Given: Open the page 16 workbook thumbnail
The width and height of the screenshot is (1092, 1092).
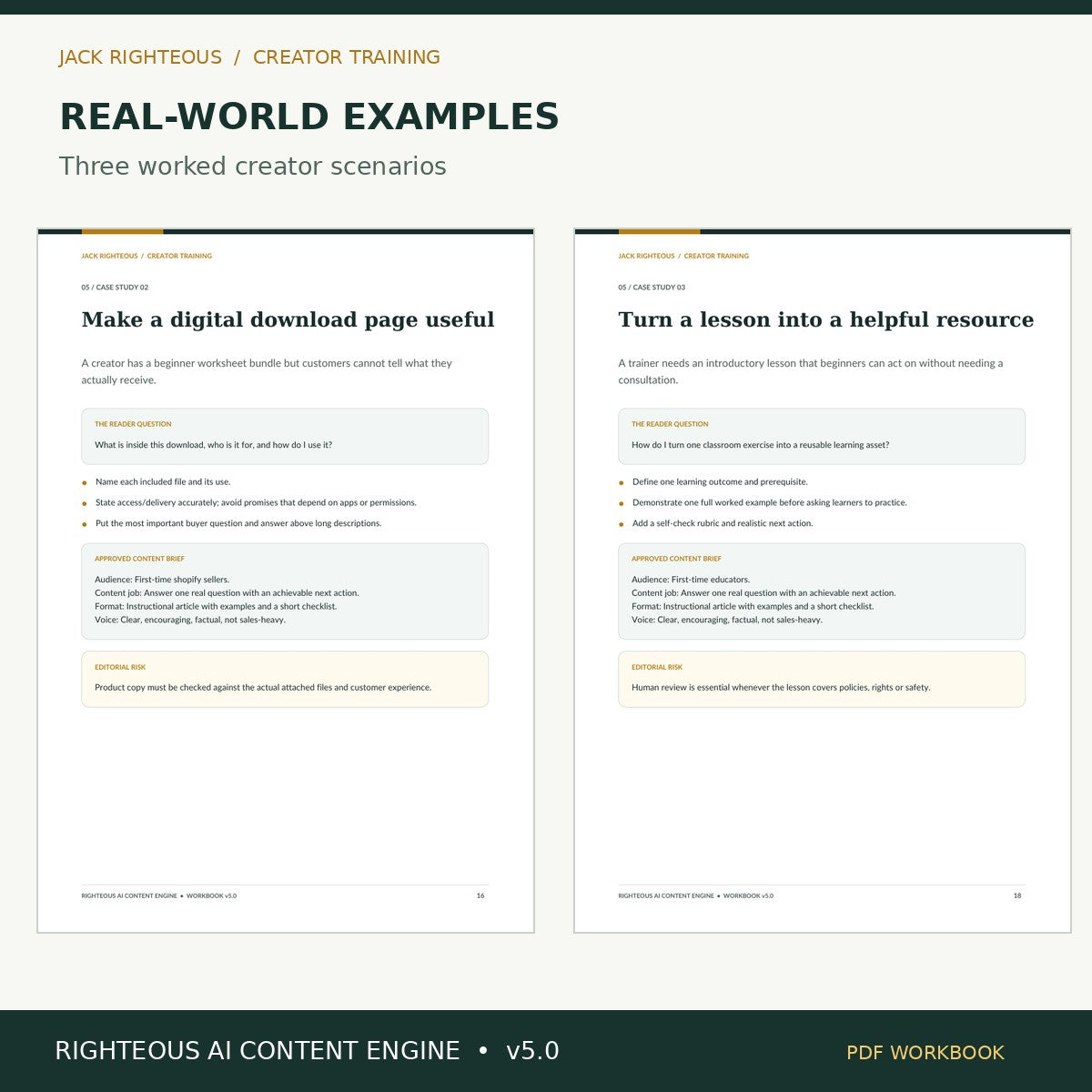Looking at the screenshot, I should 286,581.
